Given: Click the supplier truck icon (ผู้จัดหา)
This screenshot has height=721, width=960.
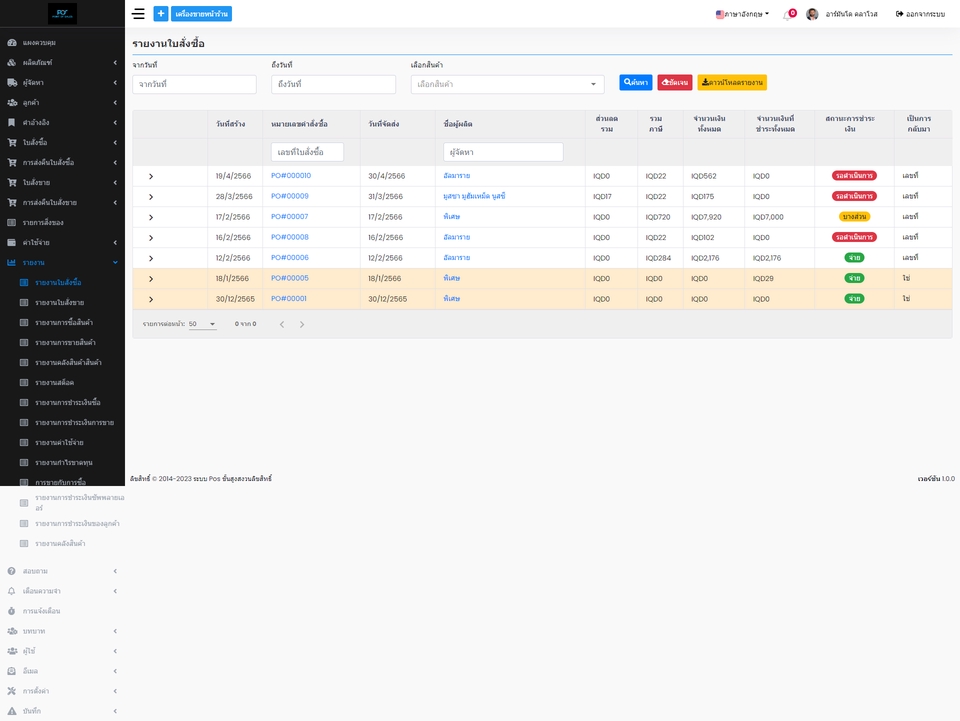Looking at the screenshot, I should 12,83.
